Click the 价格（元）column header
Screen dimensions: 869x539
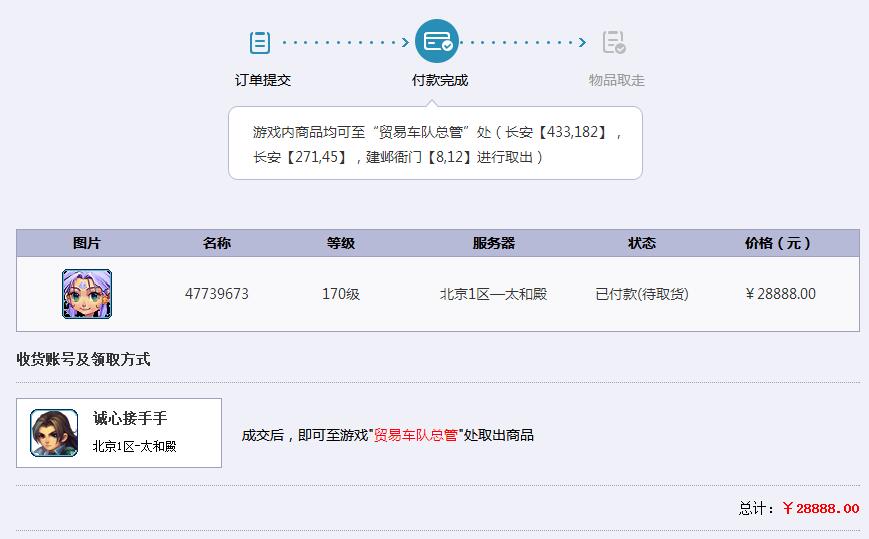tap(778, 243)
